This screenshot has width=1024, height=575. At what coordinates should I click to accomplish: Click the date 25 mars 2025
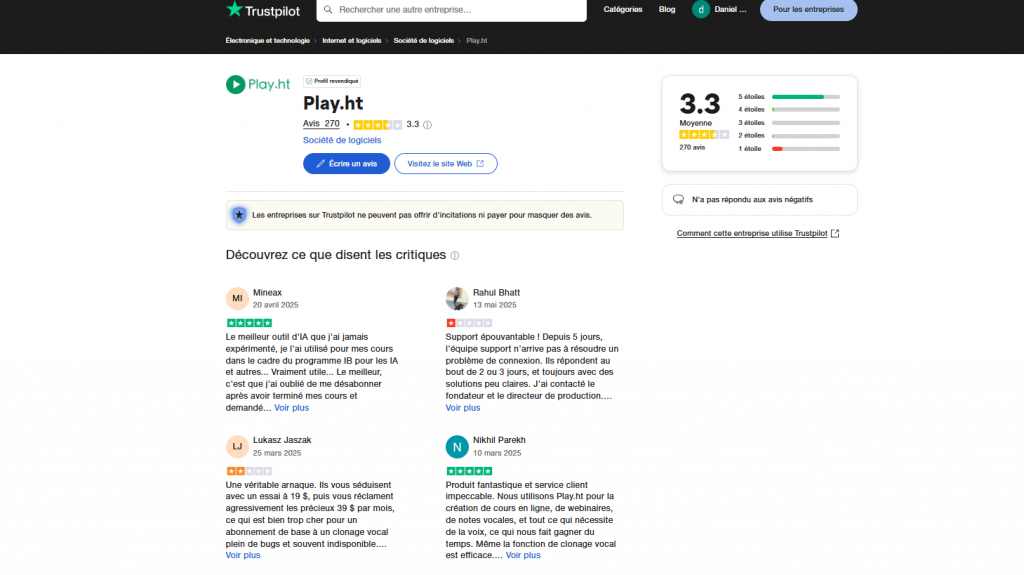(x=277, y=453)
